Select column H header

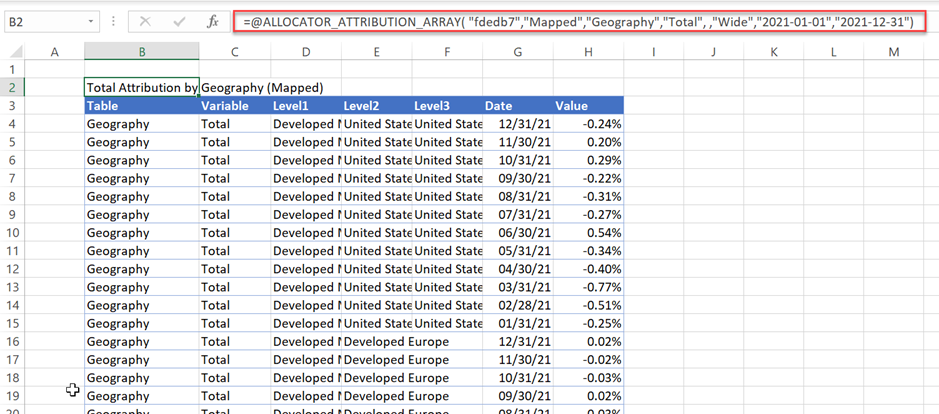[x=587, y=52]
